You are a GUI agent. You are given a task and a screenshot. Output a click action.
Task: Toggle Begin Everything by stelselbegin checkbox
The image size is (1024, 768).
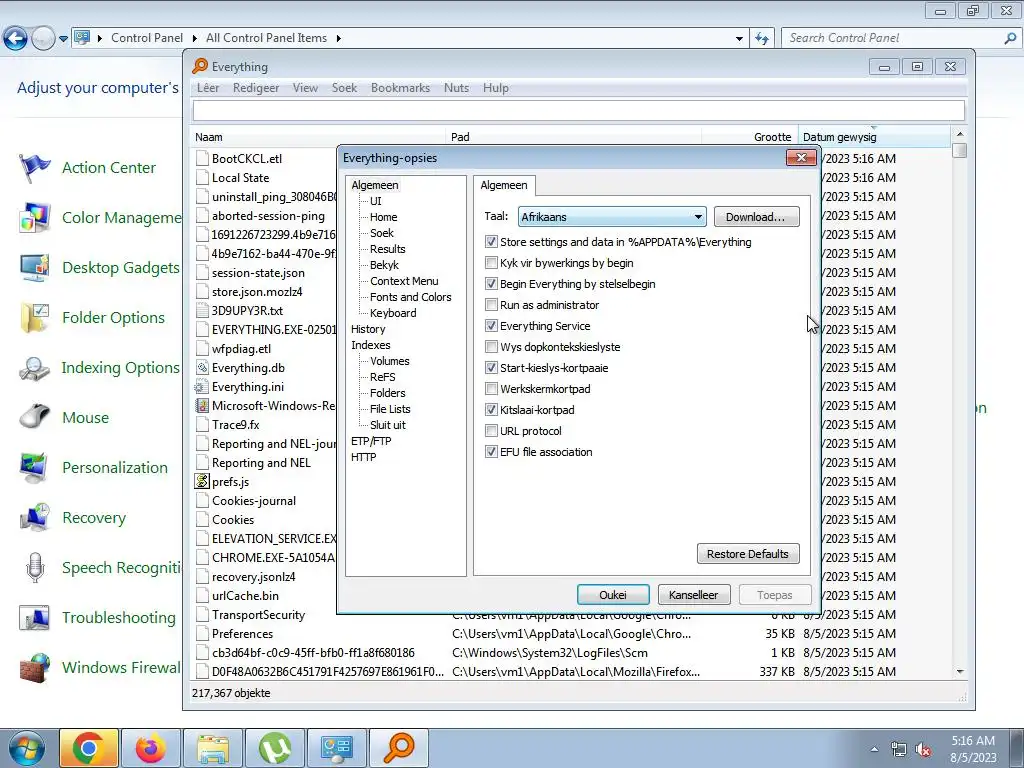tap(491, 284)
